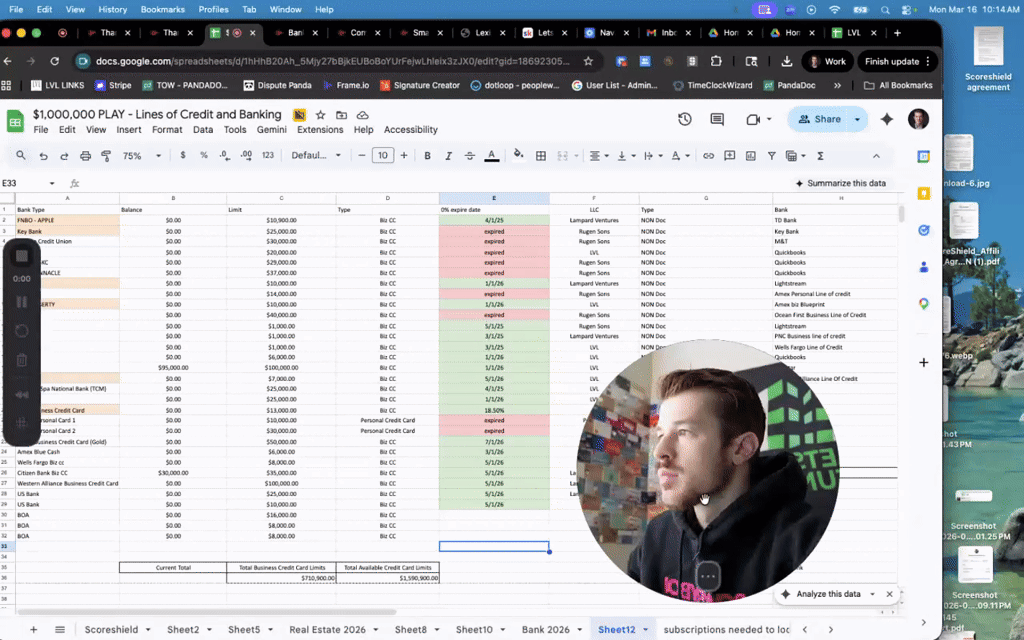This screenshot has height=640, width=1024.
Task: Open the Extensions menu
Action: tap(320, 129)
